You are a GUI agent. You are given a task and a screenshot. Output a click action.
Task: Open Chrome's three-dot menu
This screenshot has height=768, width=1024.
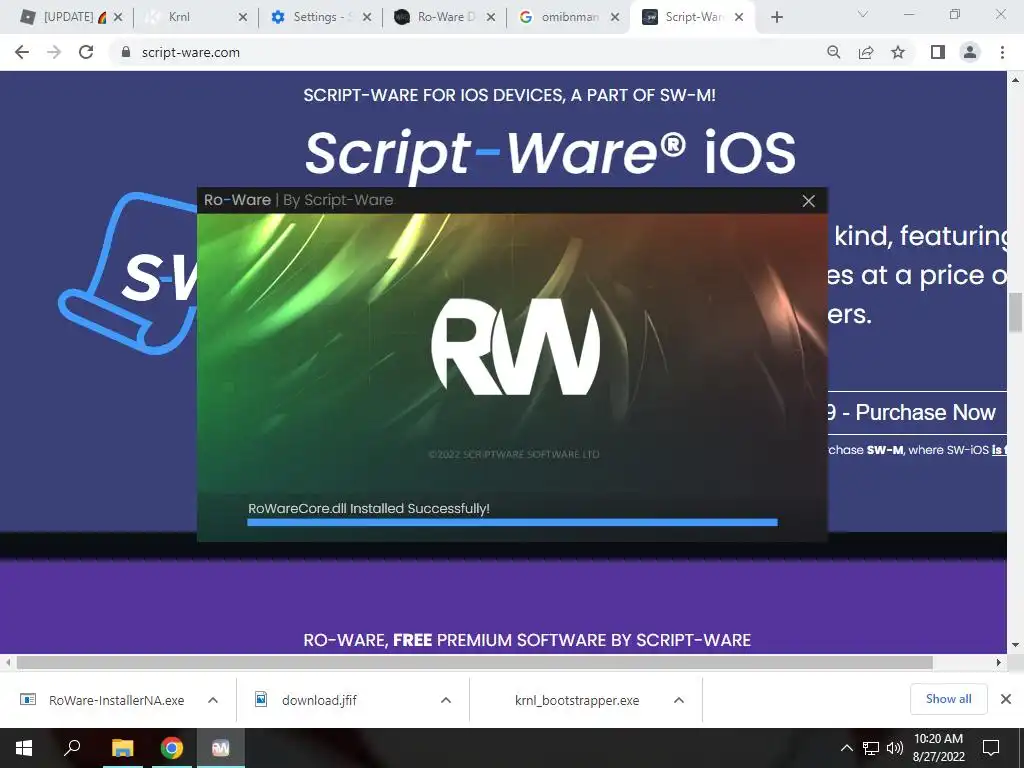point(1002,52)
